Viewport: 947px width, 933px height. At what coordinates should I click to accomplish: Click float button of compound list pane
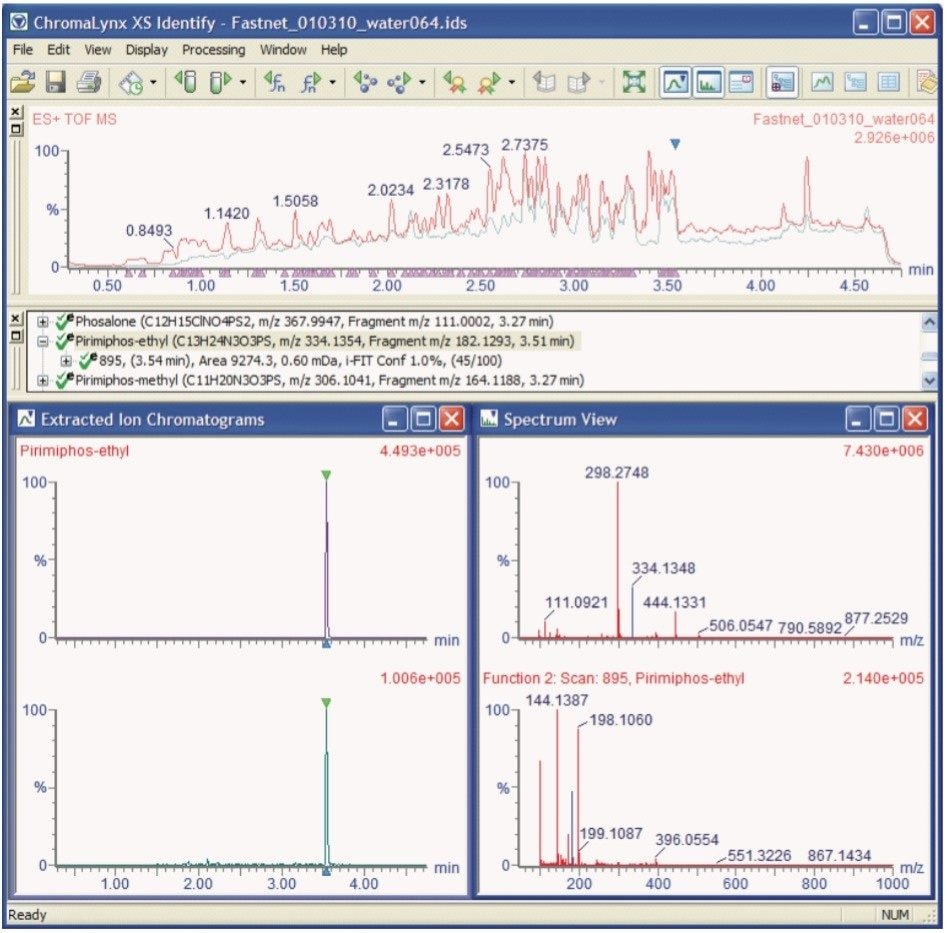[x=16, y=335]
